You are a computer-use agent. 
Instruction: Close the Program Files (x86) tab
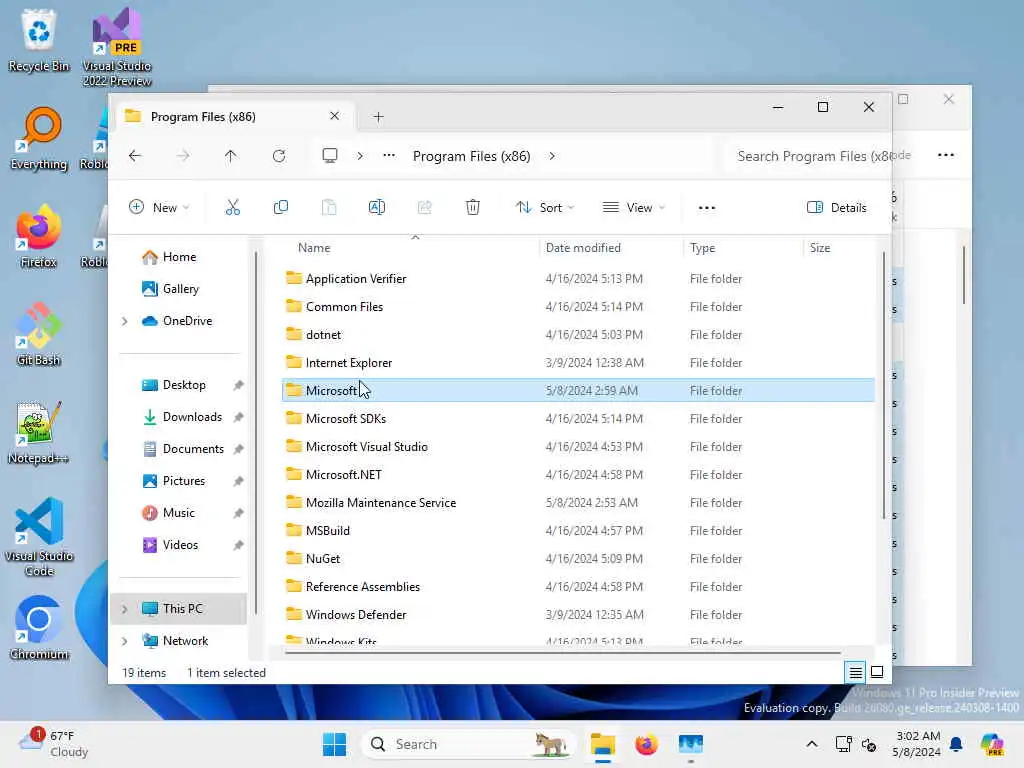coord(334,116)
